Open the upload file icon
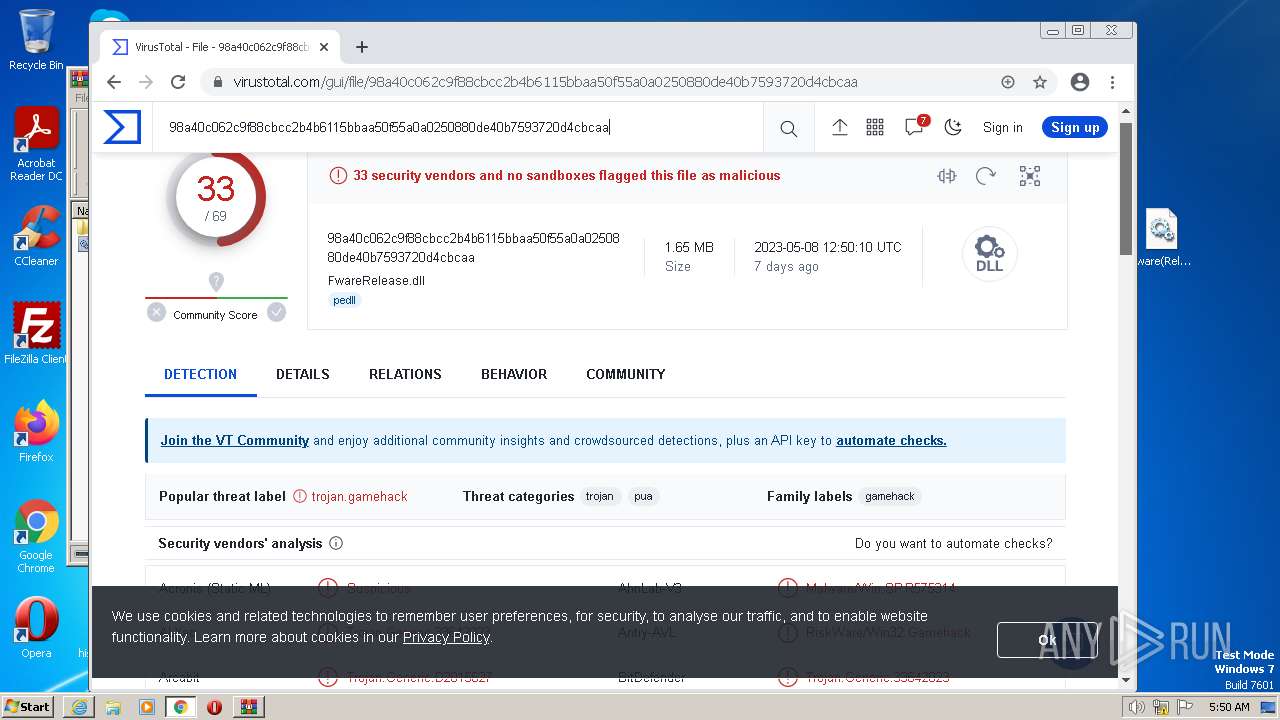 (840, 127)
